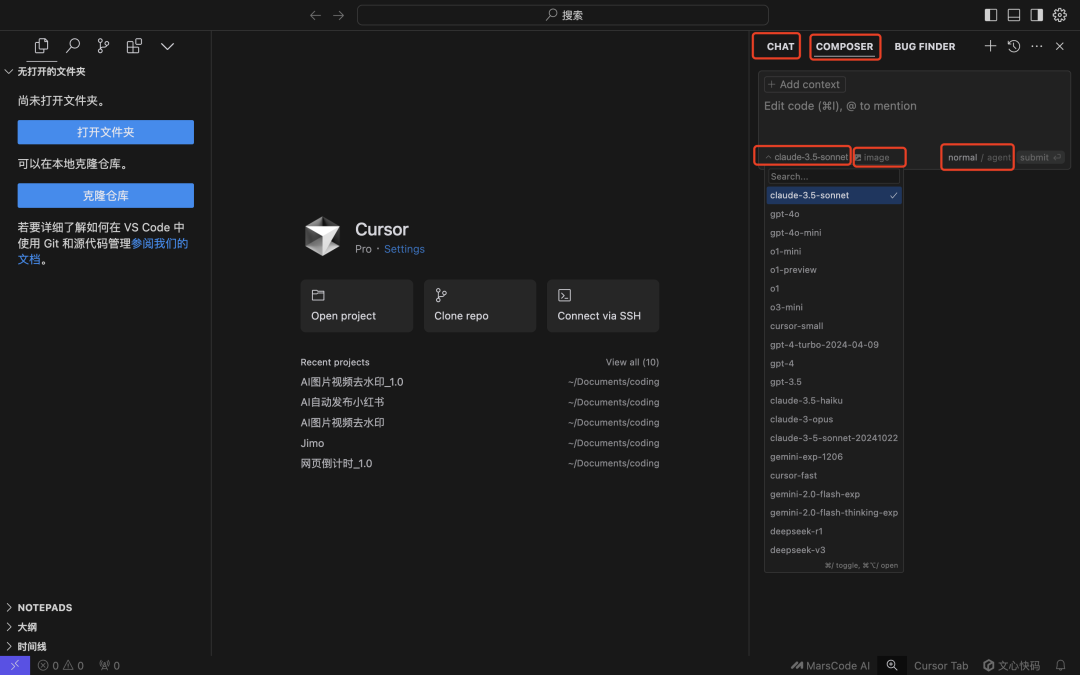The image size is (1080, 675).
Task: Choose o3-mini from model list
Action: 833,307
